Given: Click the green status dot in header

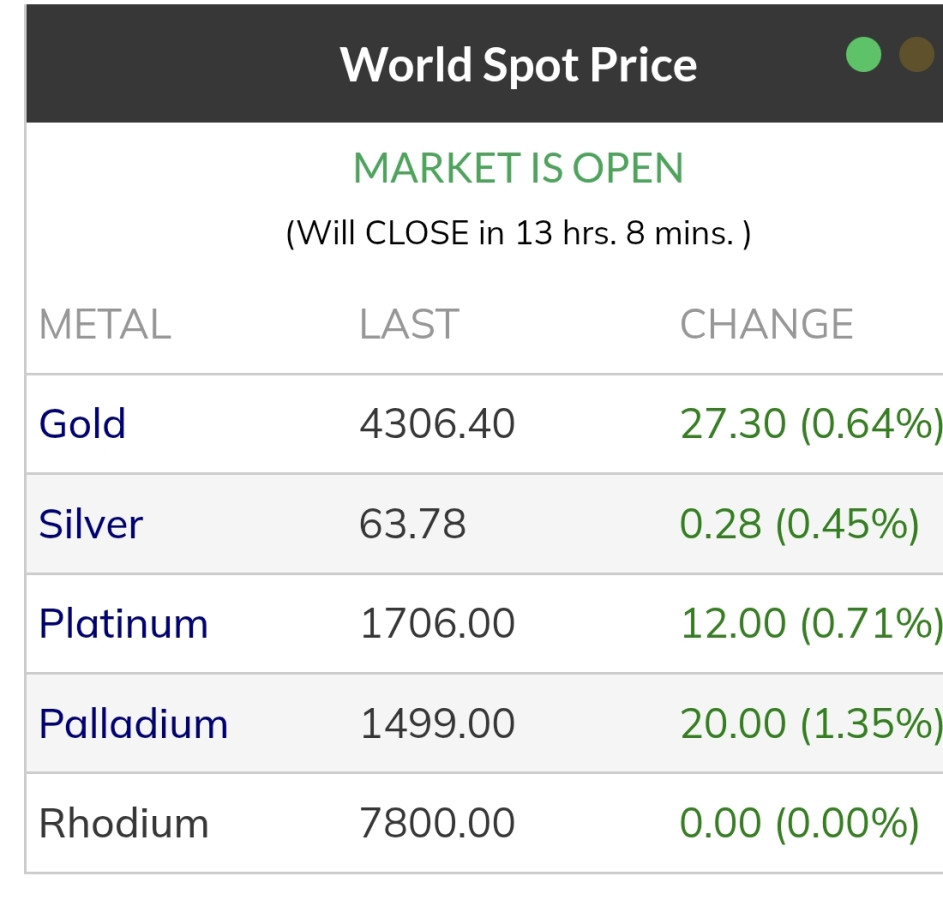Looking at the screenshot, I should [863, 54].
